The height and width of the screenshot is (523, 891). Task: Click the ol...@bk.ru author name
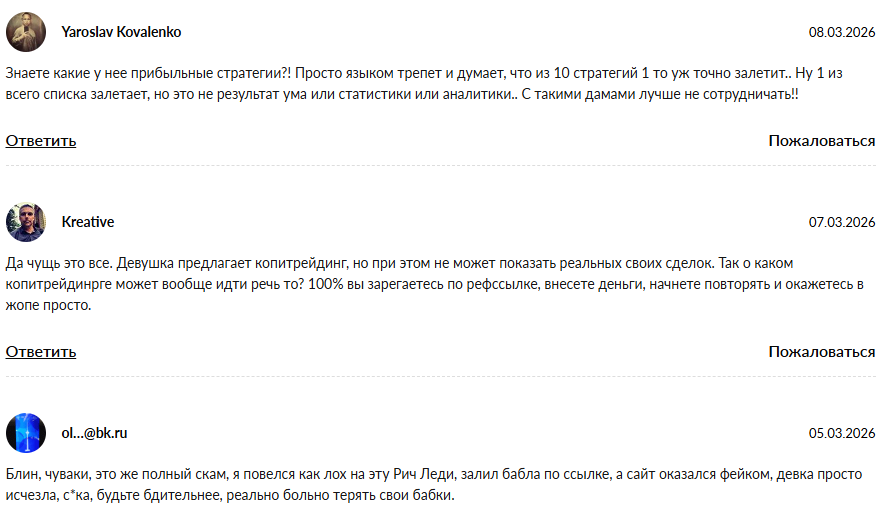94,433
